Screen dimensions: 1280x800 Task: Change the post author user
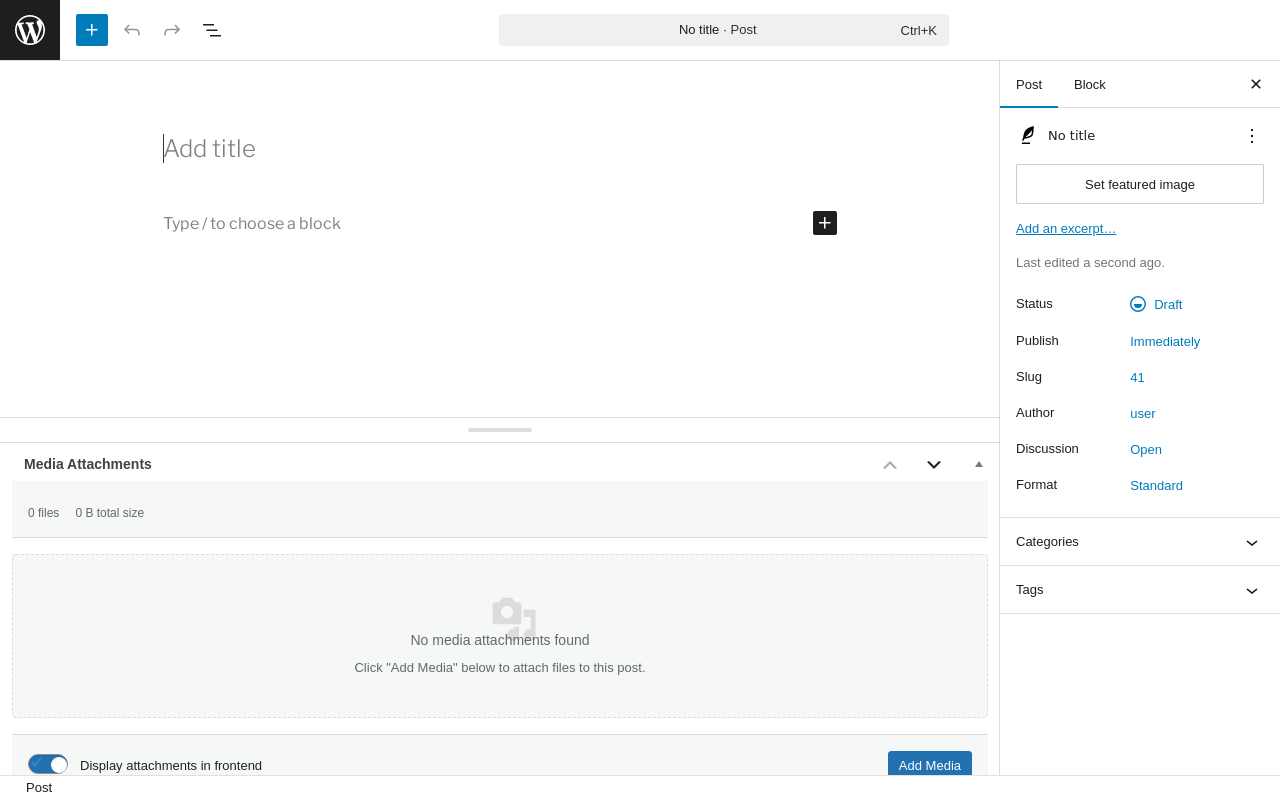(x=1143, y=413)
